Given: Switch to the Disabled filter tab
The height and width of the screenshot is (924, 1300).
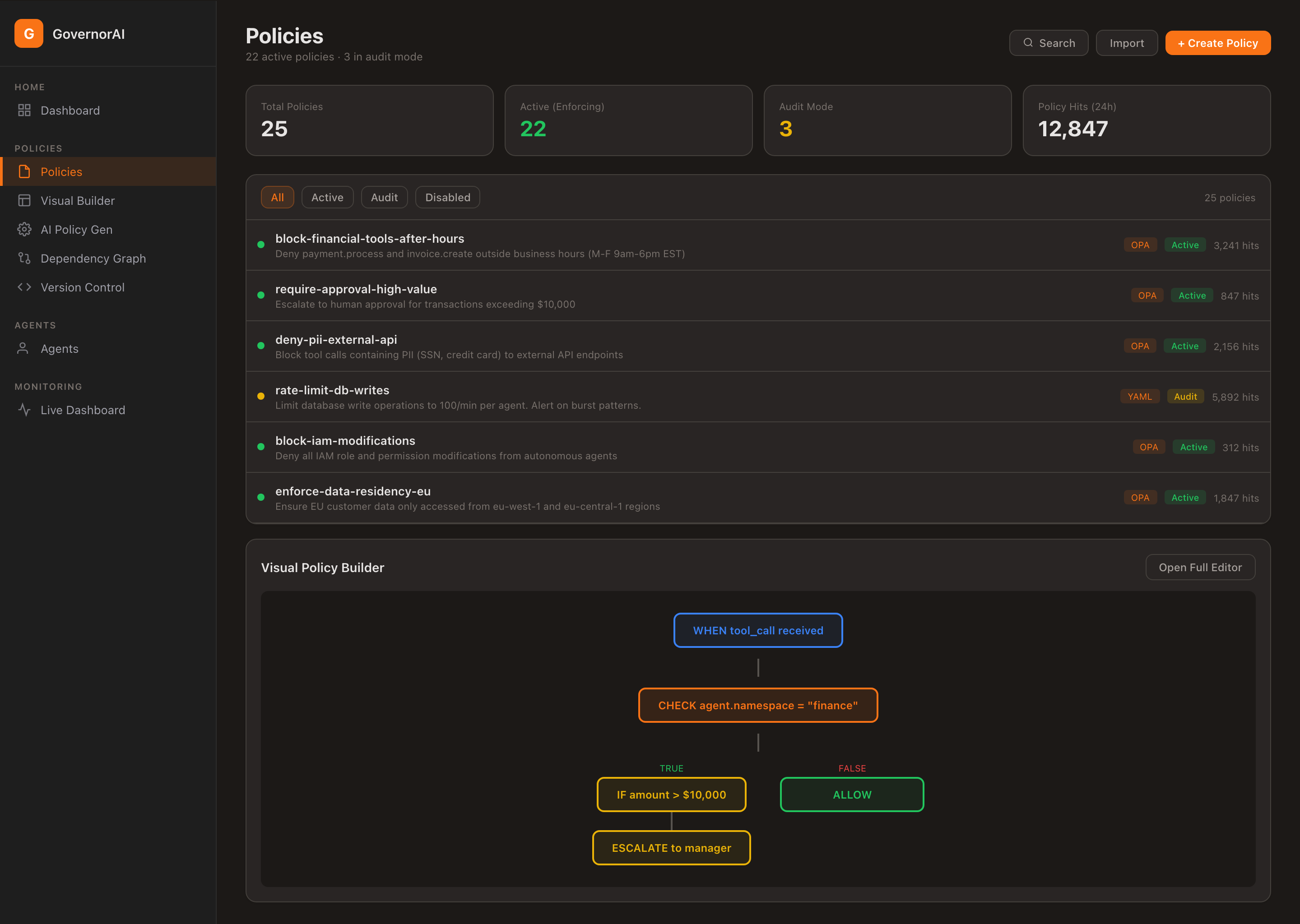Looking at the screenshot, I should pyautogui.click(x=447, y=197).
